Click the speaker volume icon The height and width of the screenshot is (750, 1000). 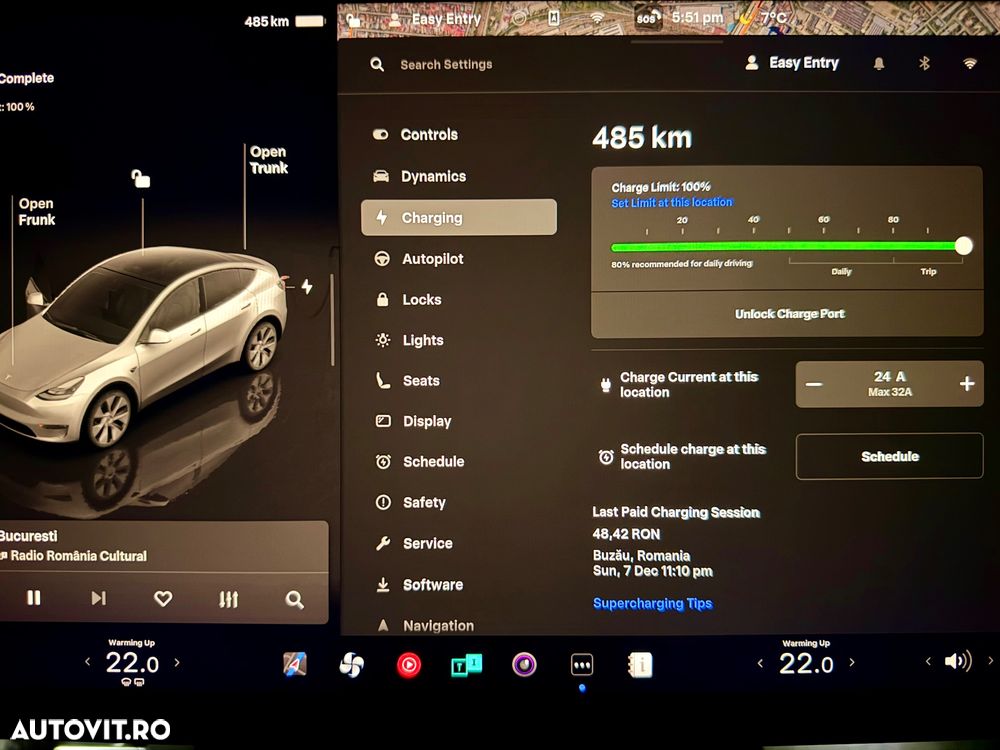click(958, 661)
